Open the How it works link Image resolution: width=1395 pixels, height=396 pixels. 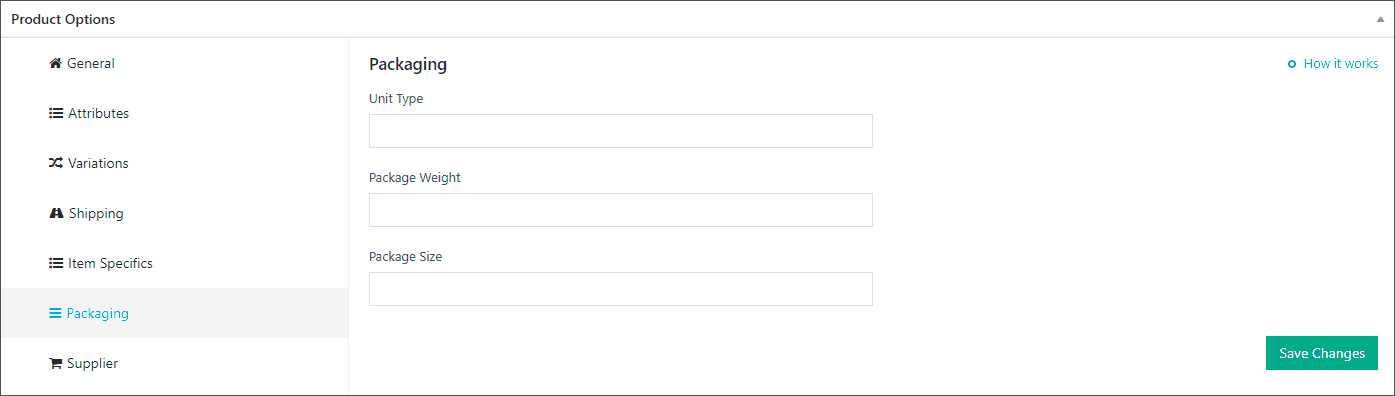[x=1341, y=64]
